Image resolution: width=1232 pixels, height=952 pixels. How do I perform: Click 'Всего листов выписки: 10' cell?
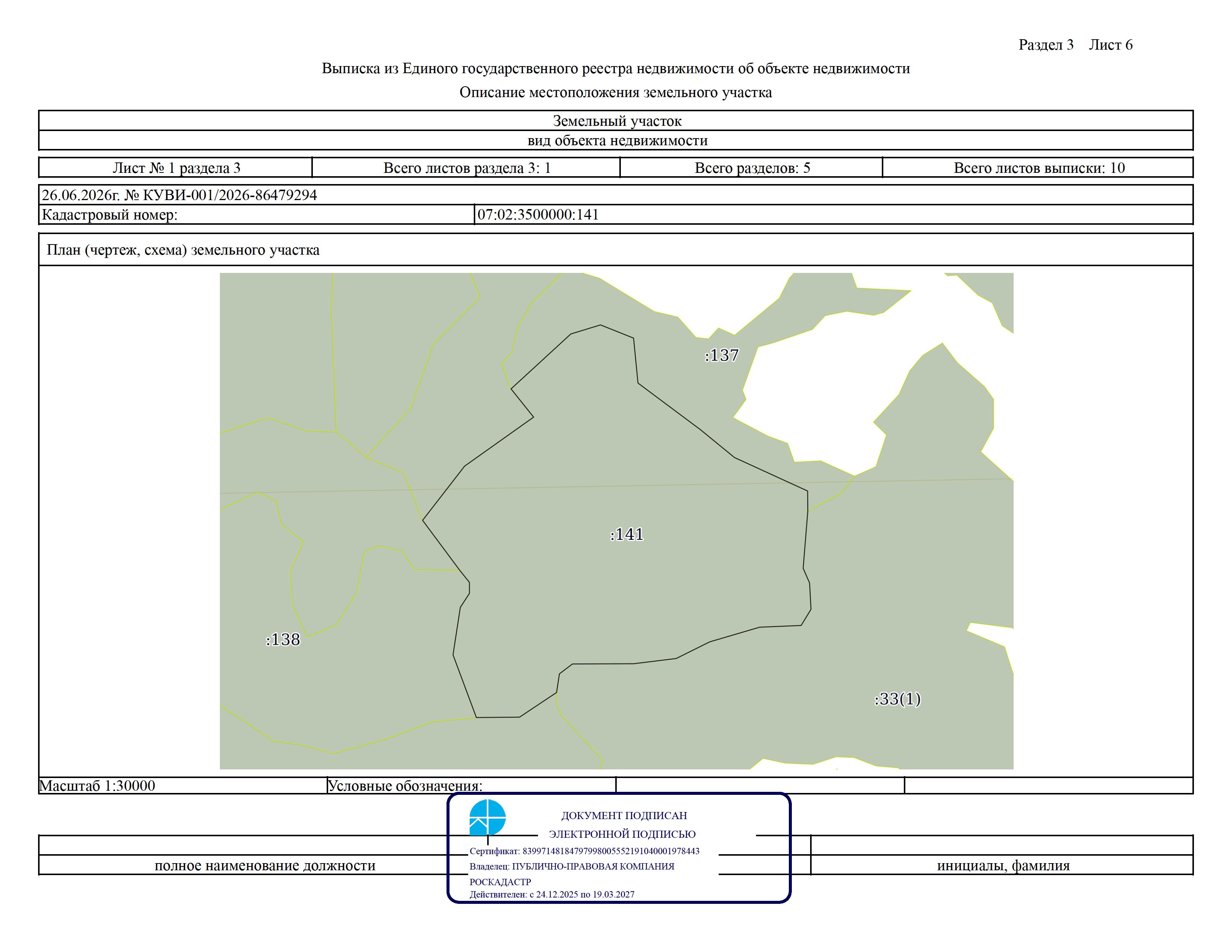tap(1038, 168)
